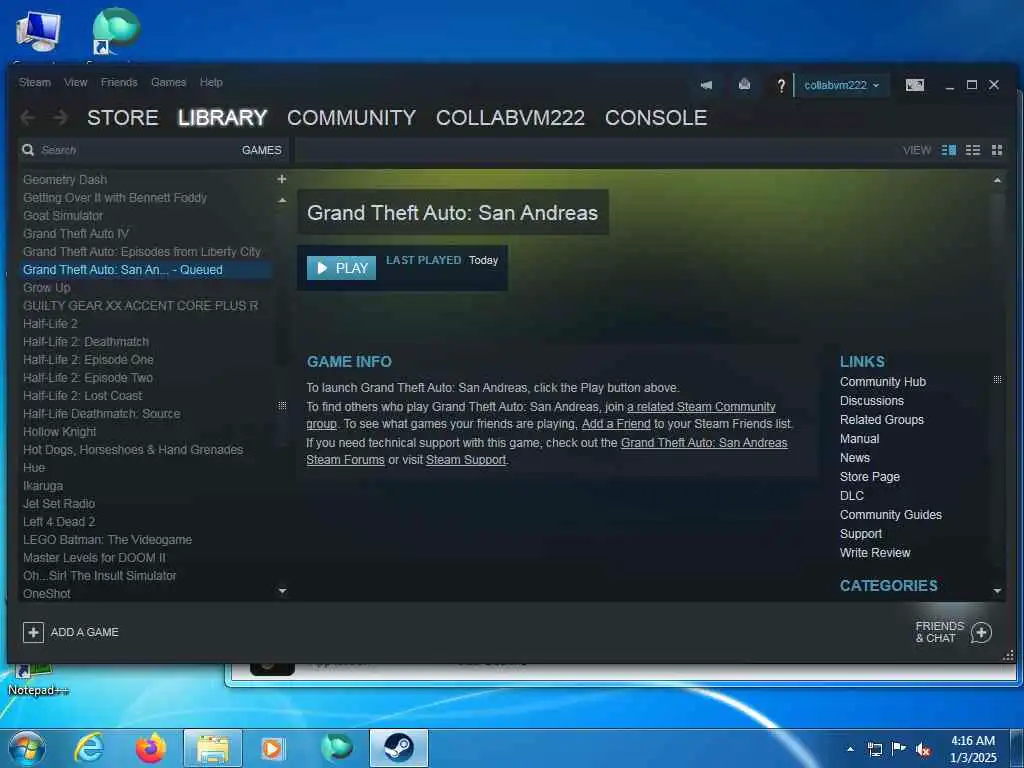Screen dimensions: 1024x768
Task: Launch Firefox from the taskbar
Action: coord(150,748)
